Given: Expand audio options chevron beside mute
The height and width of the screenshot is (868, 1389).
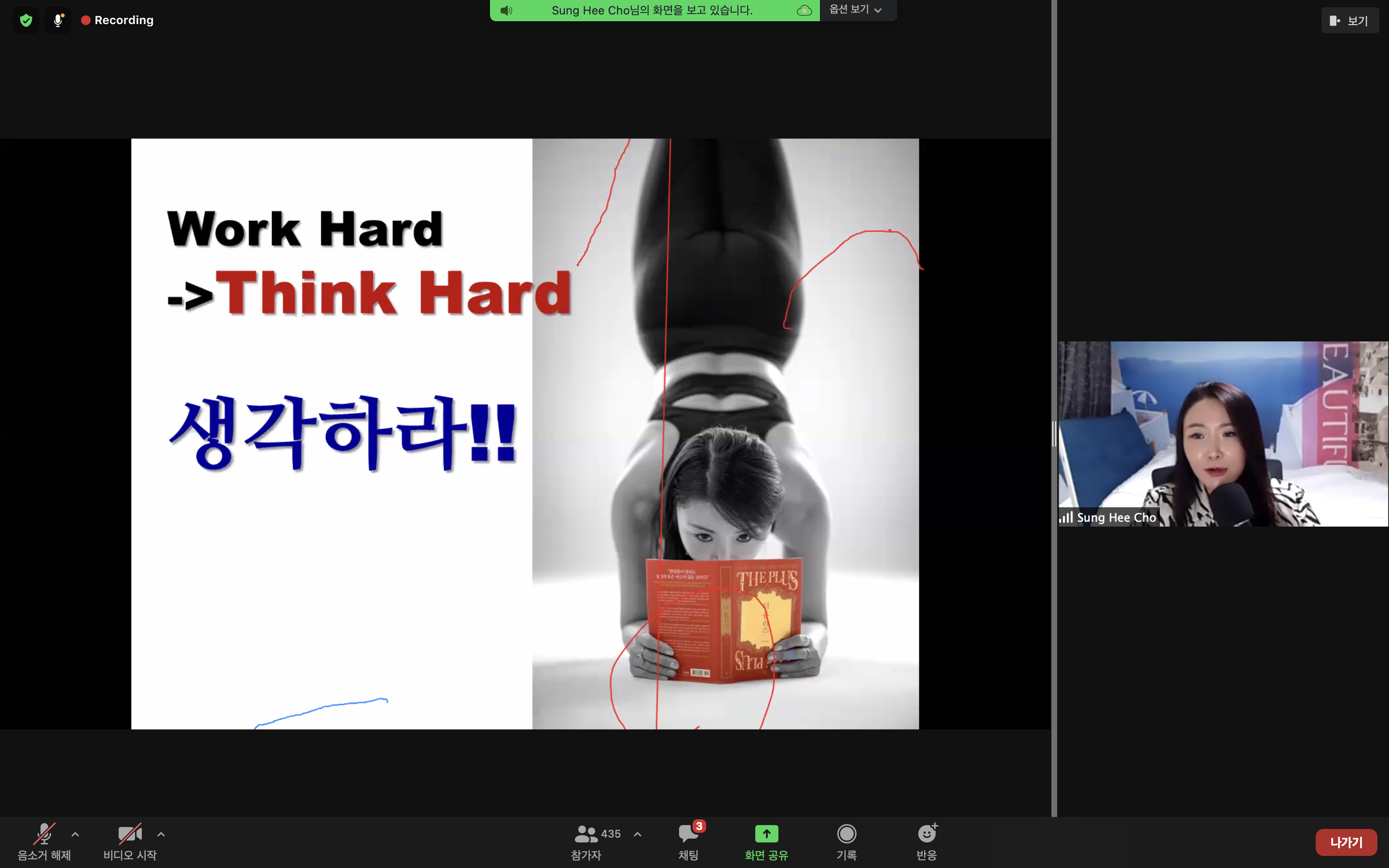Looking at the screenshot, I should pyautogui.click(x=75, y=834).
